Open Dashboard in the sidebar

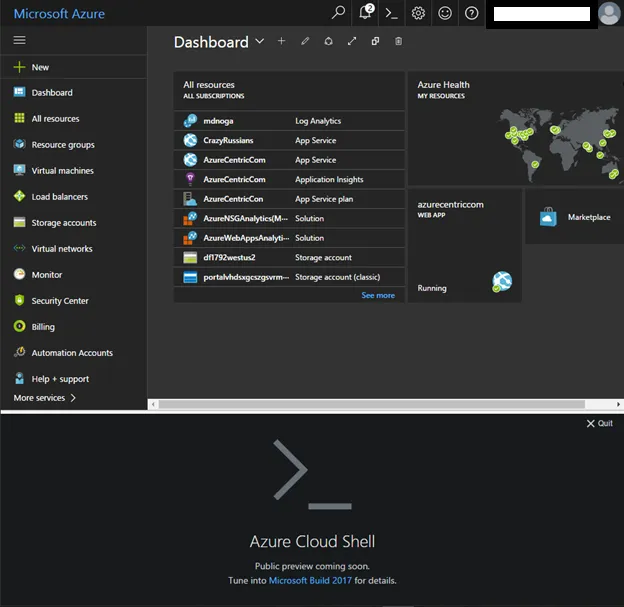[x=73, y=92]
